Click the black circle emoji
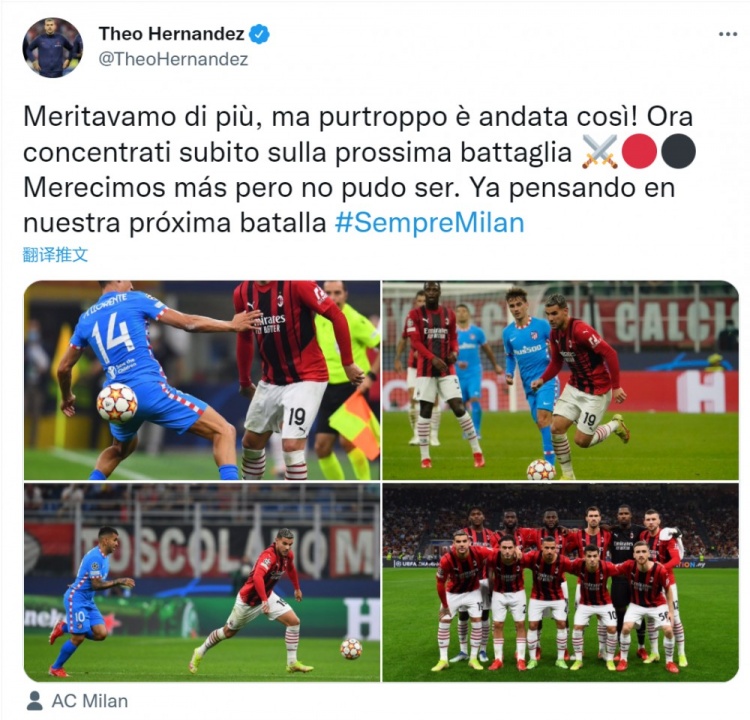The image size is (750, 720). pos(678,152)
